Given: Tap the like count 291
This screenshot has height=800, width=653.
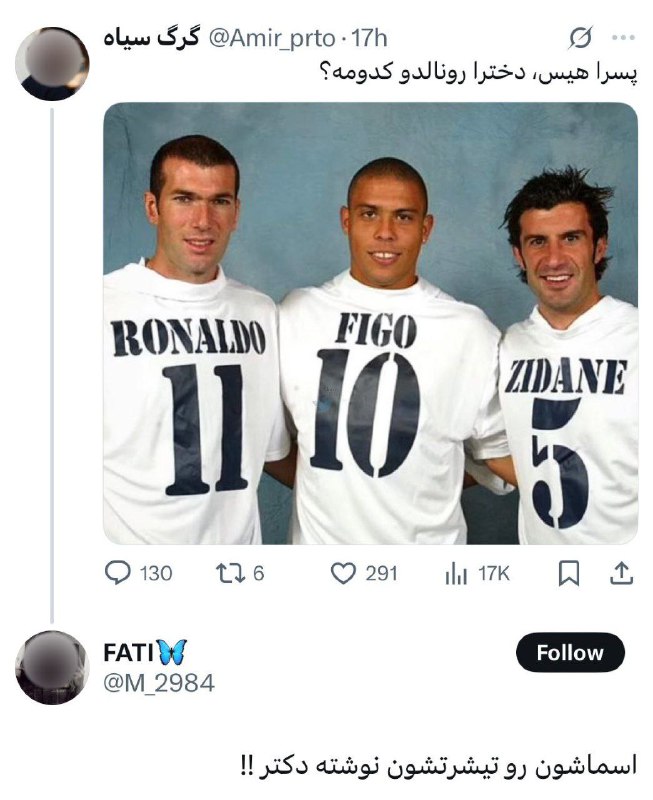Looking at the screenshot, I should 381,573.
